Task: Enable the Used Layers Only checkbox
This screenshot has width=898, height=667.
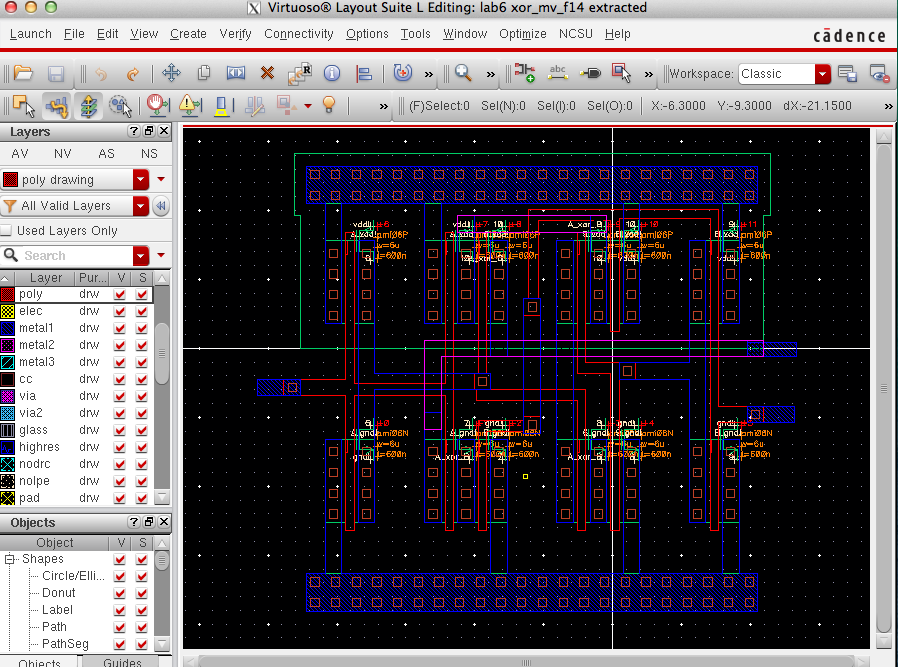Action: (x=9, y=230)
